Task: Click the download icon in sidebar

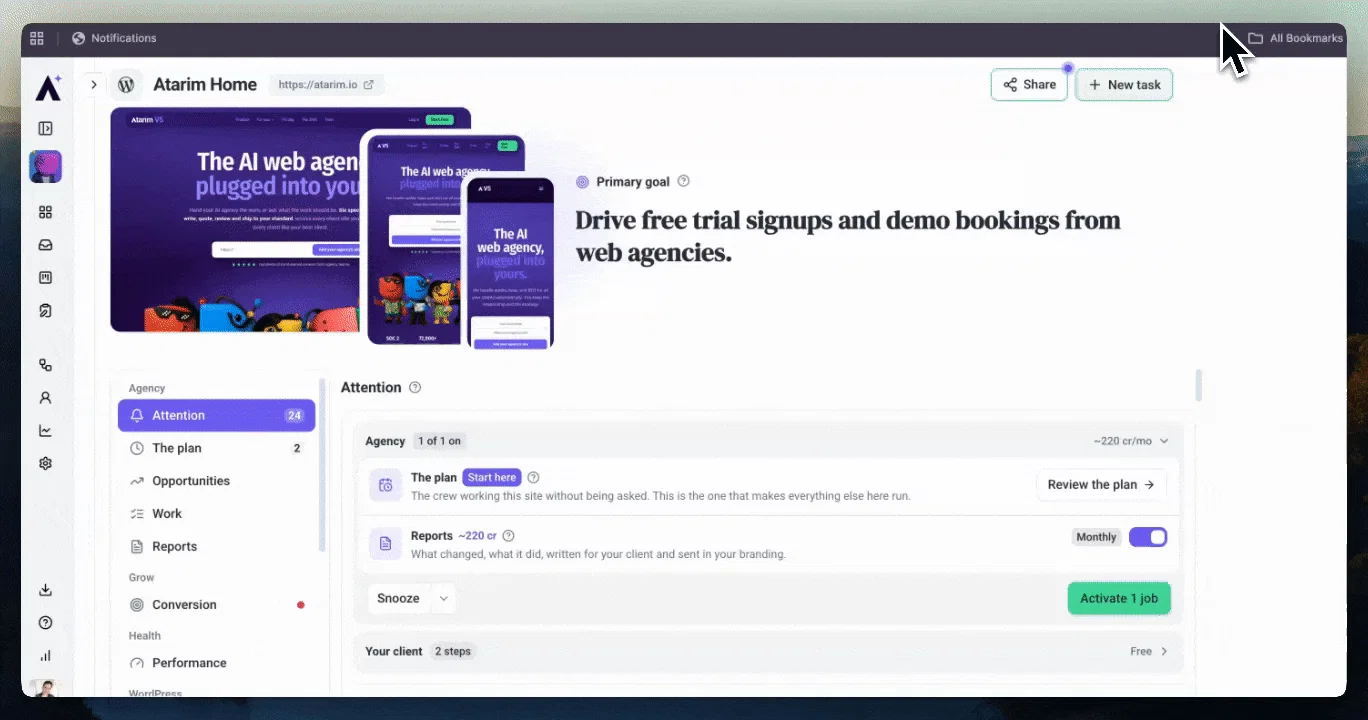Action: point(45,590)
